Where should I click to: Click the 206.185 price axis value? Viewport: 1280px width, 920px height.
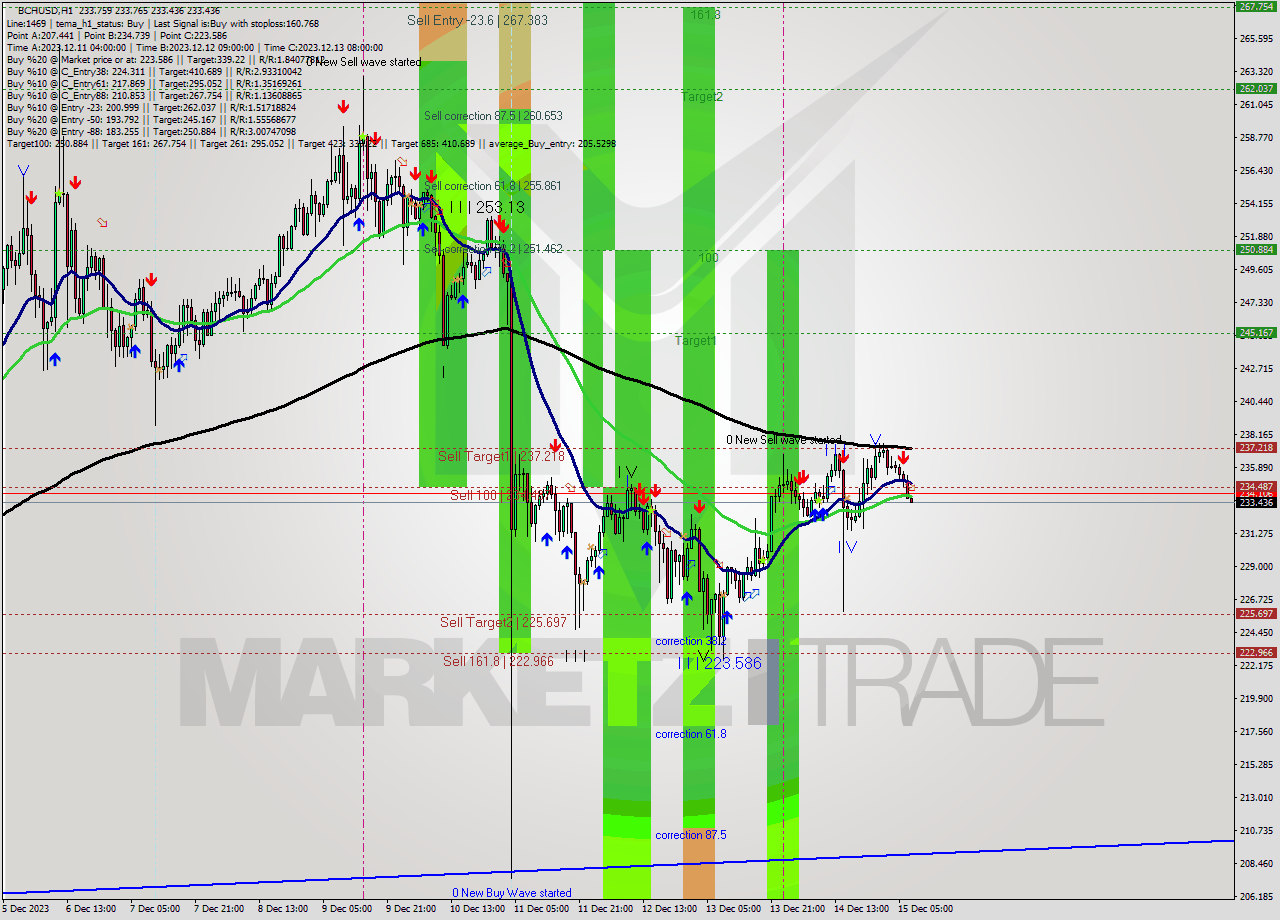coord(1256,896)
